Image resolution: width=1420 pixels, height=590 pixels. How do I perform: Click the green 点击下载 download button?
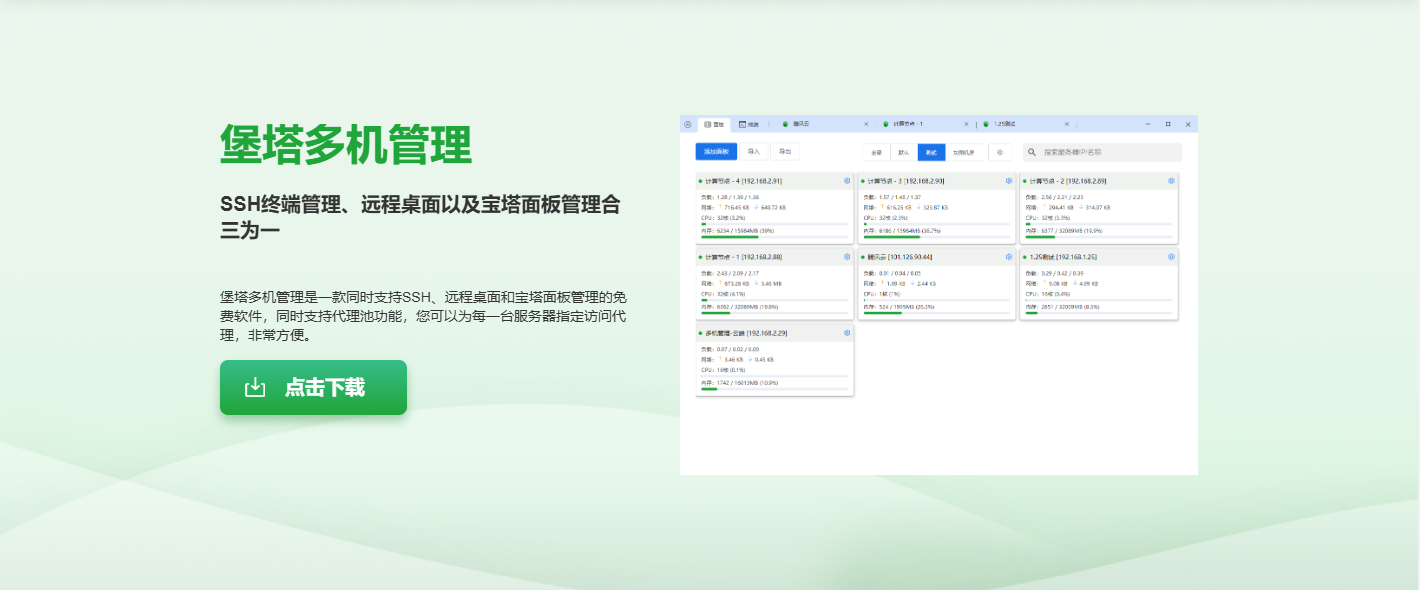pos(313,387)
